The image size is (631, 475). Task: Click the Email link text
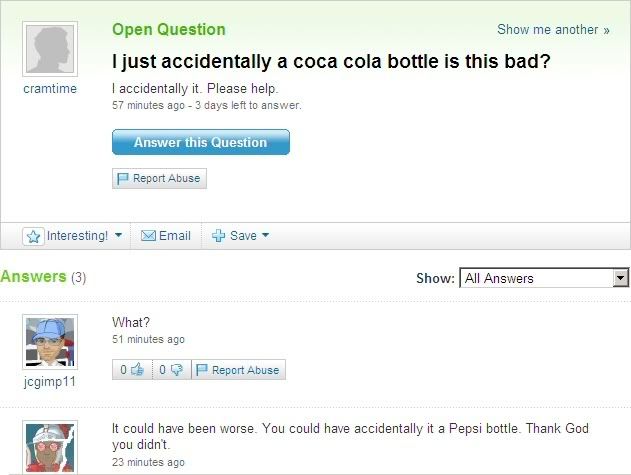[174, 236]
